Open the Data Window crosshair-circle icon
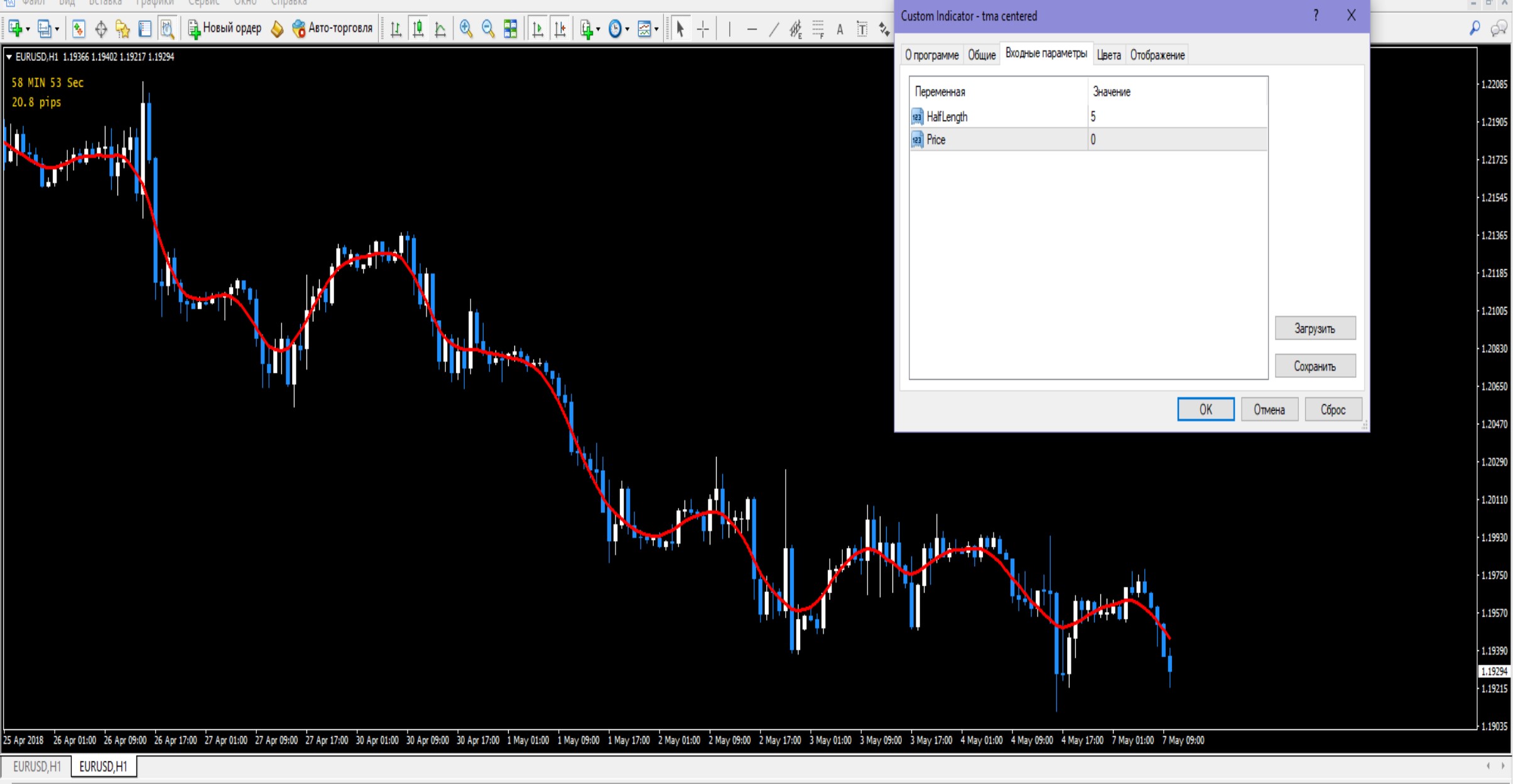 point(100,28)
